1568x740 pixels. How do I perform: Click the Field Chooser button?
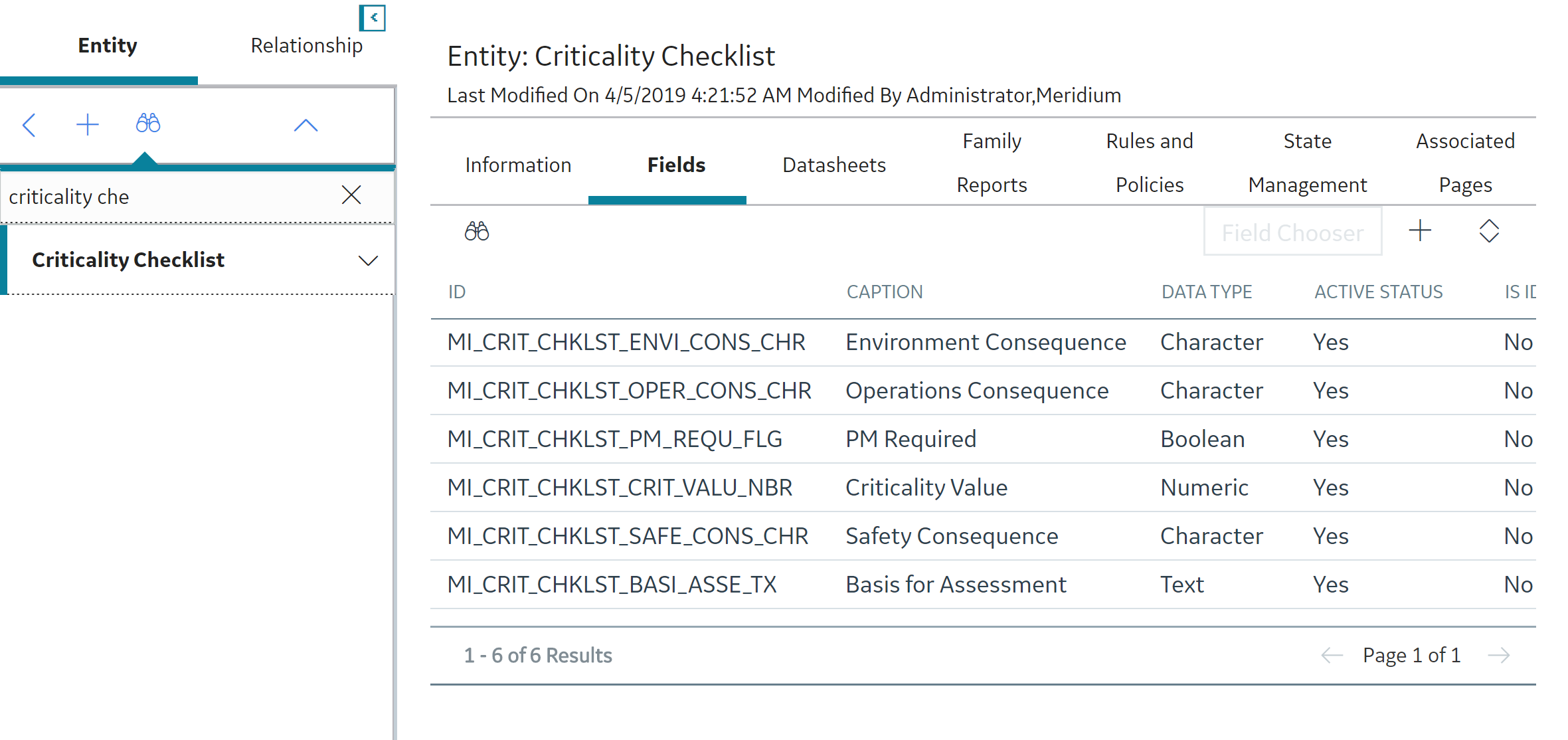(x=1292, y=232)
